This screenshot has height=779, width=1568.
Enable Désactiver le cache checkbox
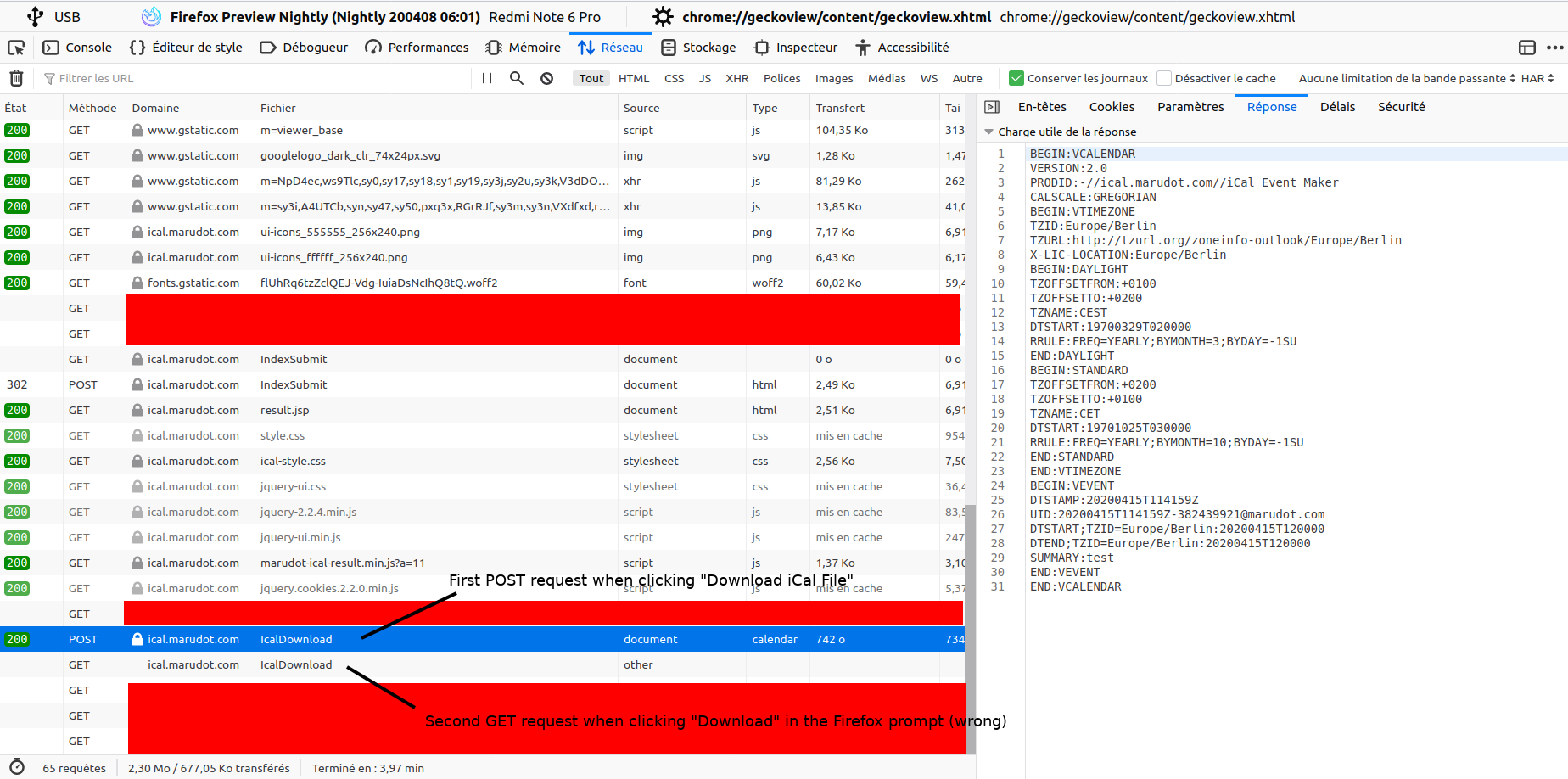(1164, 78)
